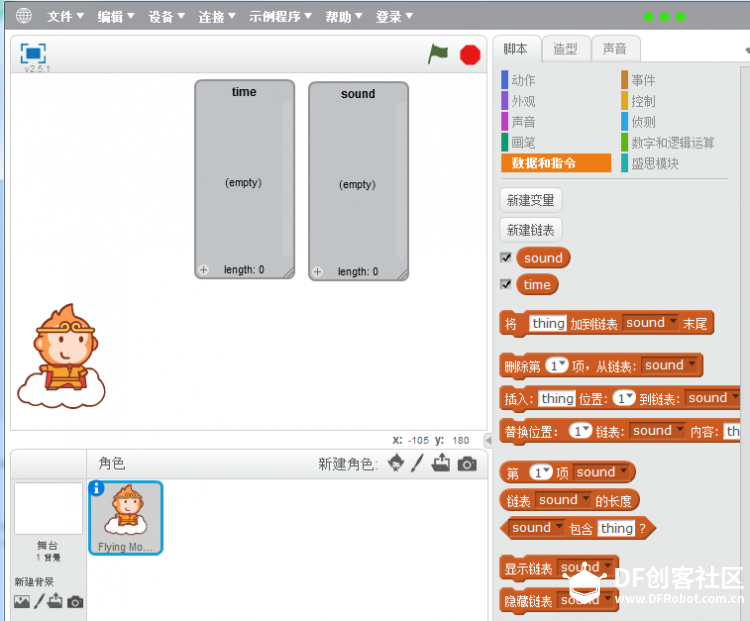Toggle the time list visibility checkbox

pyautogui.click(x=506, y=284)
